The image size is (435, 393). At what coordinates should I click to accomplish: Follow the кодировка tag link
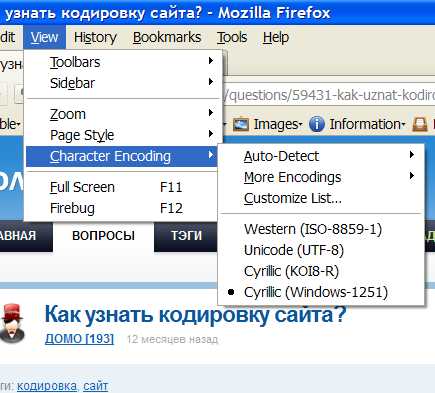point(47,386)
